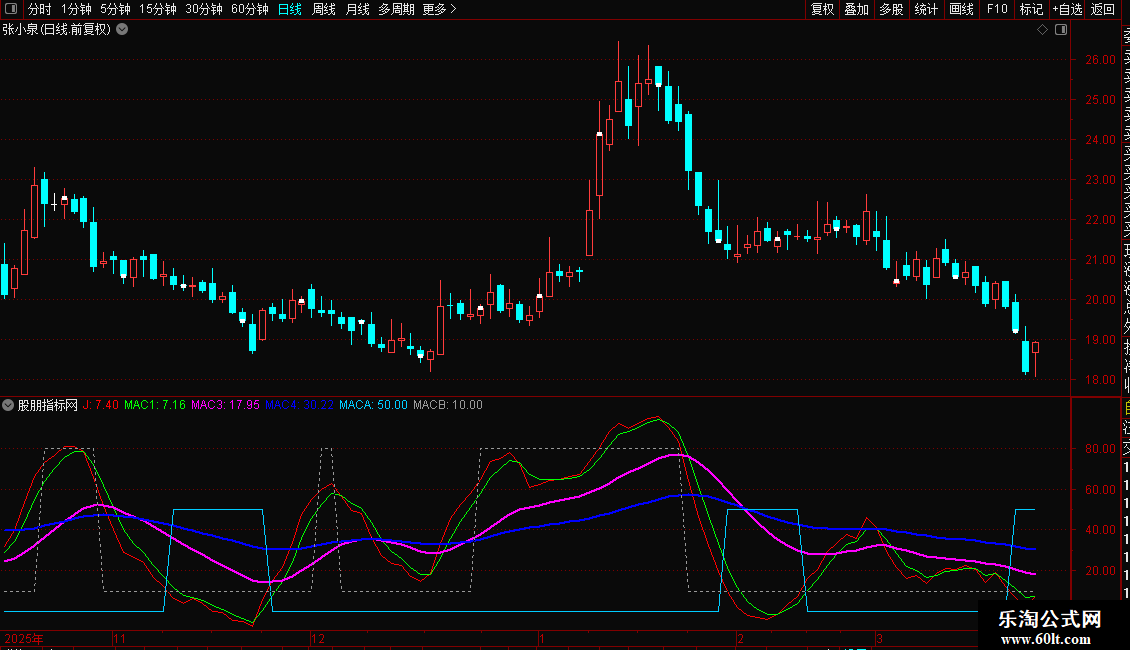Screen dimensions: 1130x650
Task: Click the magenta MAC3 value label
Action: point(225,405)
